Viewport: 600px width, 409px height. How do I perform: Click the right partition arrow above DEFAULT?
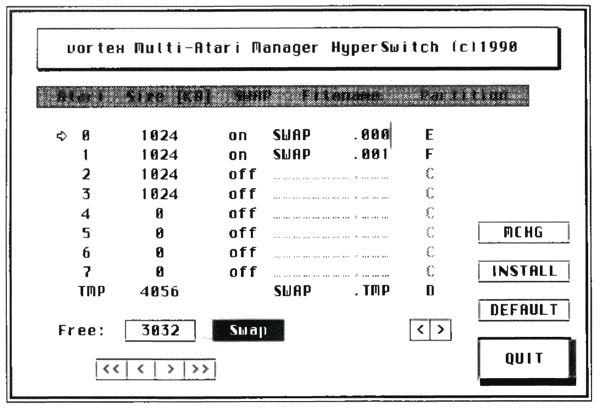[439, 329]
